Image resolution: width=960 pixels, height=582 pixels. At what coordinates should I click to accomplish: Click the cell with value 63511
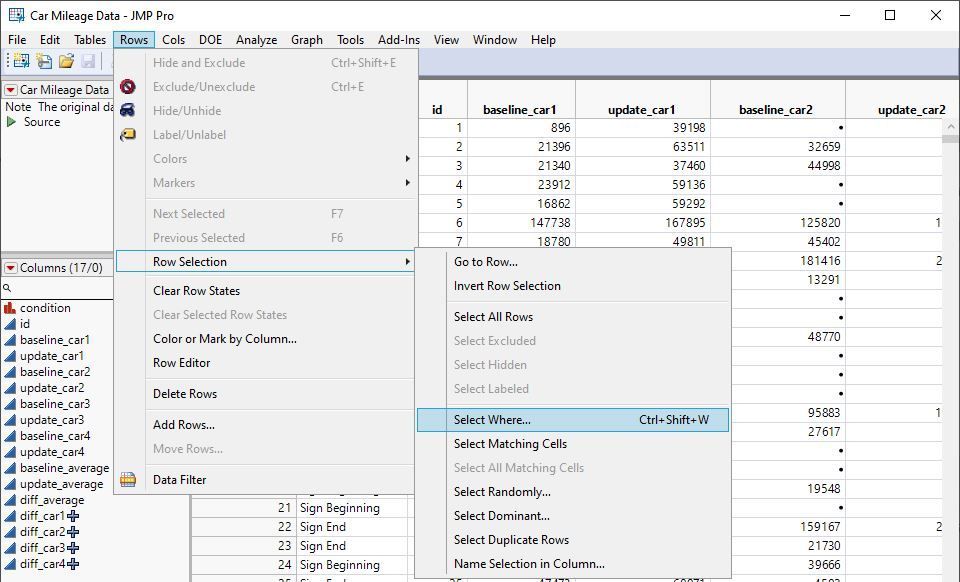643,147
